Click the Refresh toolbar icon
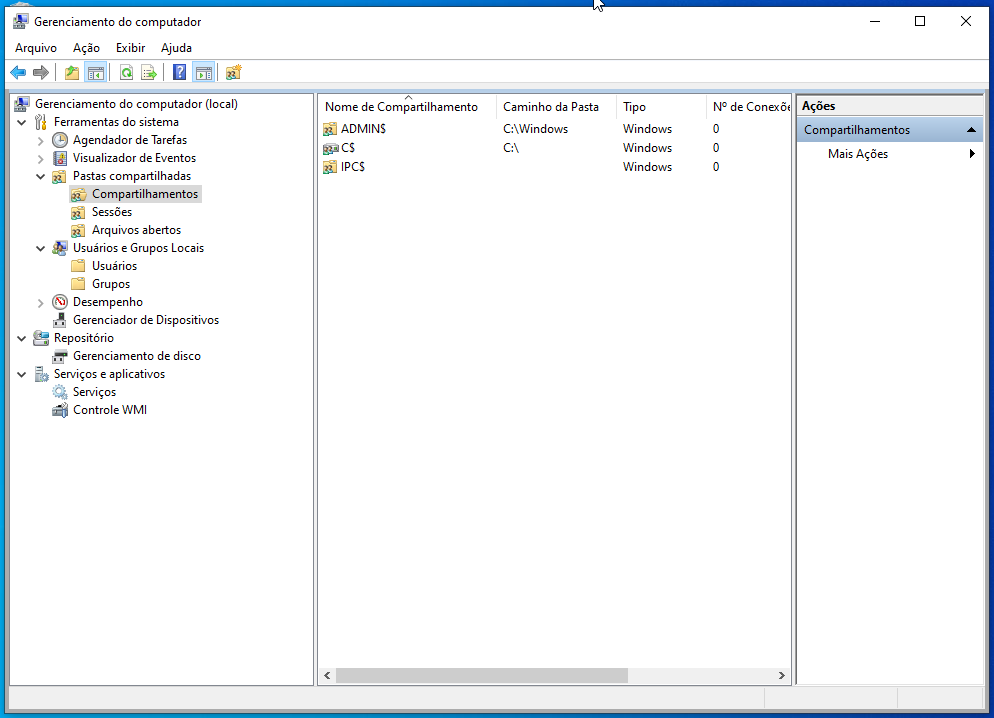 click(x=127, y=73)
